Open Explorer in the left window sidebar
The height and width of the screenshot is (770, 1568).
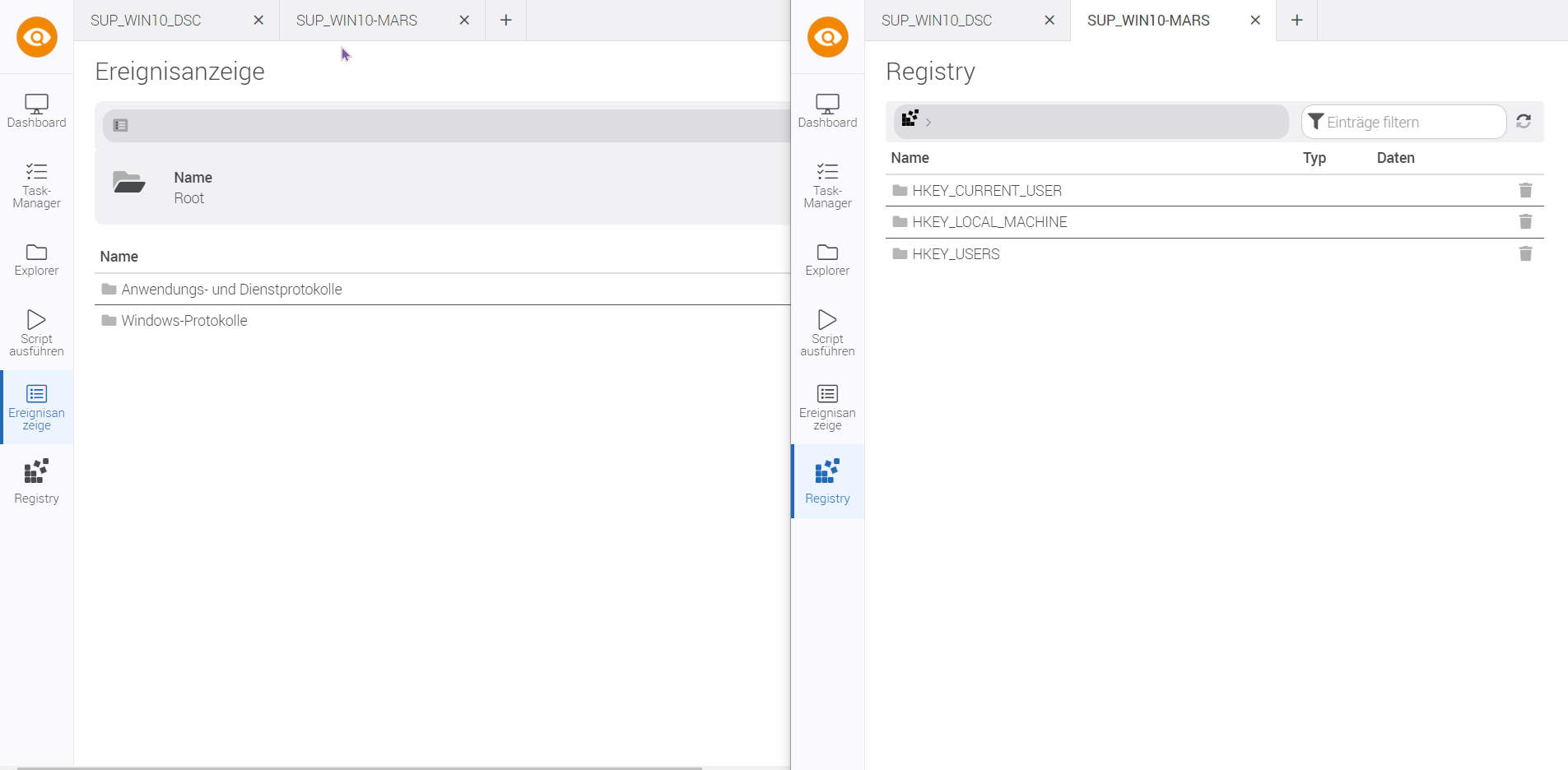pyautogui.click(x=36, y=260)
